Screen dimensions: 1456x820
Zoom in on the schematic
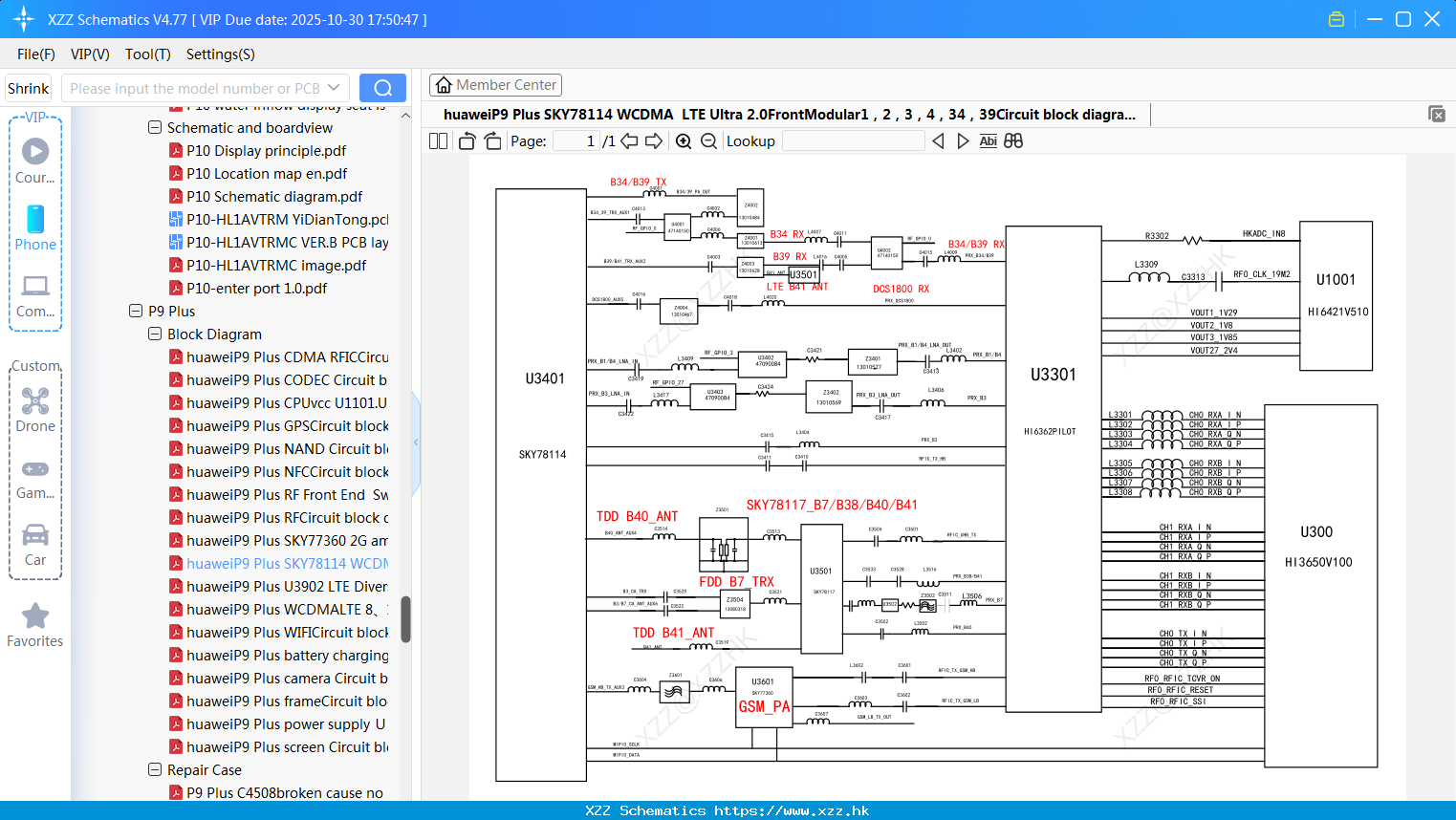(684, 140)
